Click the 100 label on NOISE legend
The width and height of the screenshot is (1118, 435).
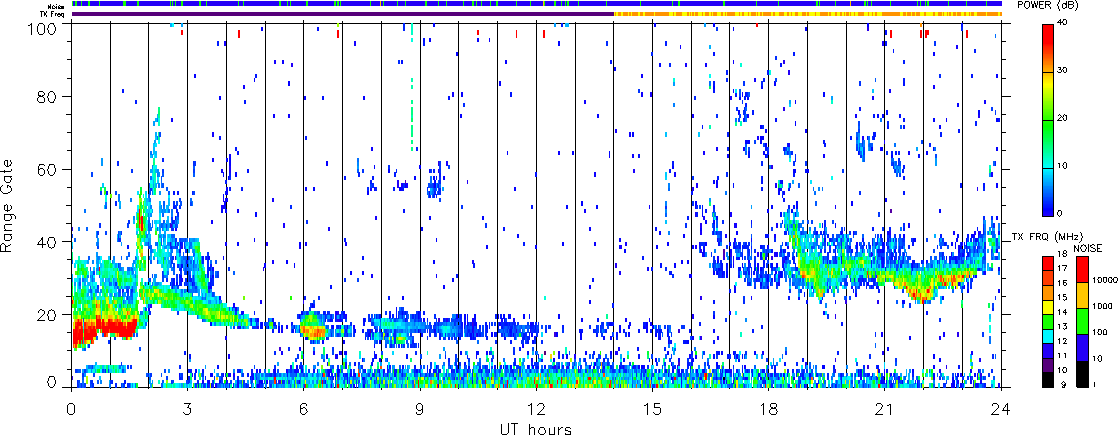click(x=1100, y=332)
